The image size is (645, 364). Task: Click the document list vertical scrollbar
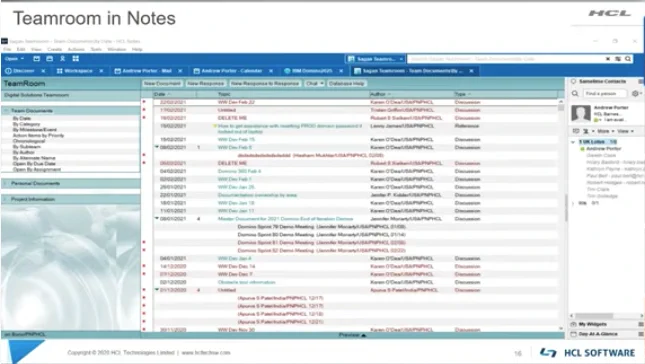[x=561, y=107]
